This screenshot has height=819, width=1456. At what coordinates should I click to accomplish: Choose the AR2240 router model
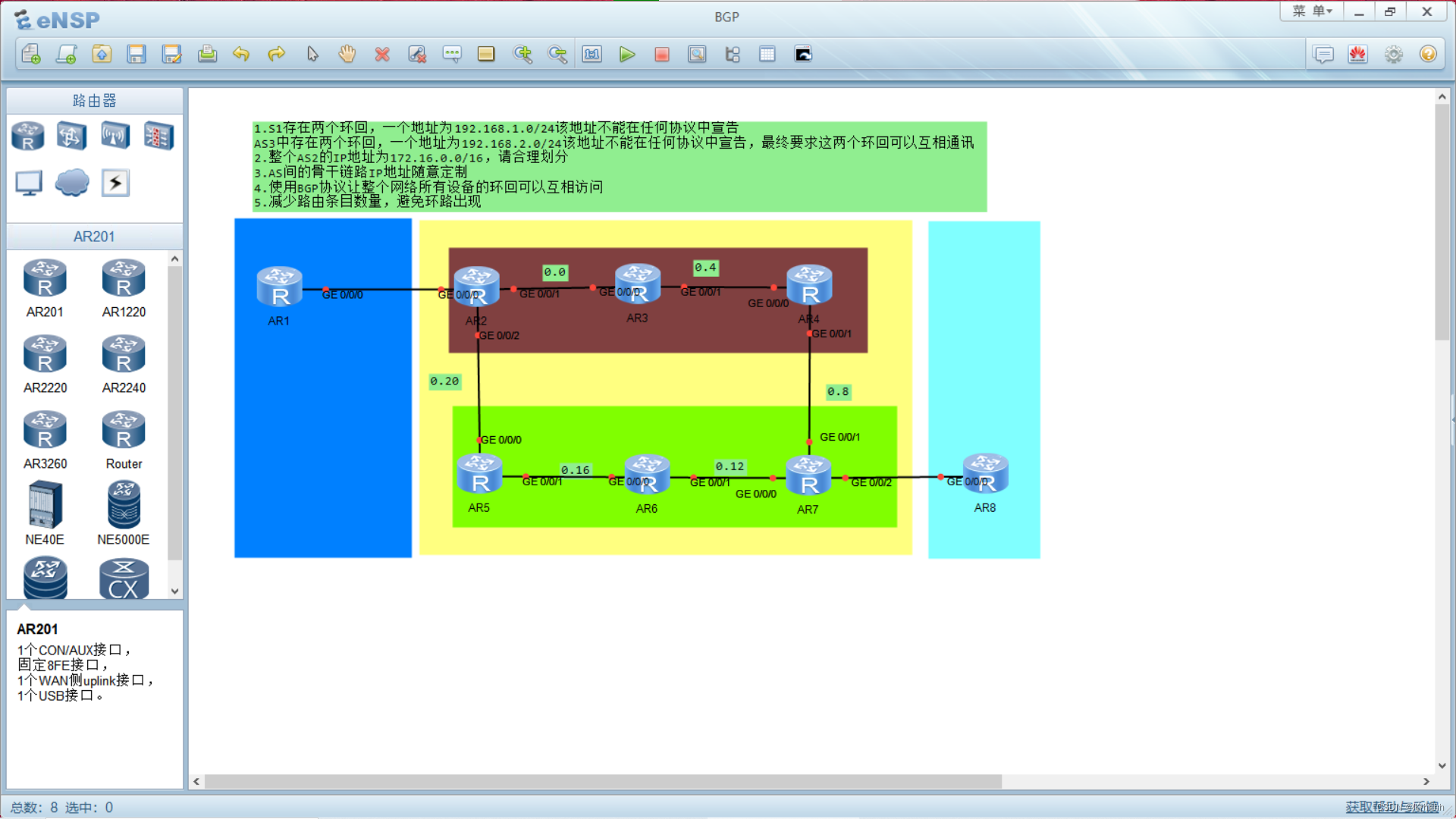click(x=124, y=355)
